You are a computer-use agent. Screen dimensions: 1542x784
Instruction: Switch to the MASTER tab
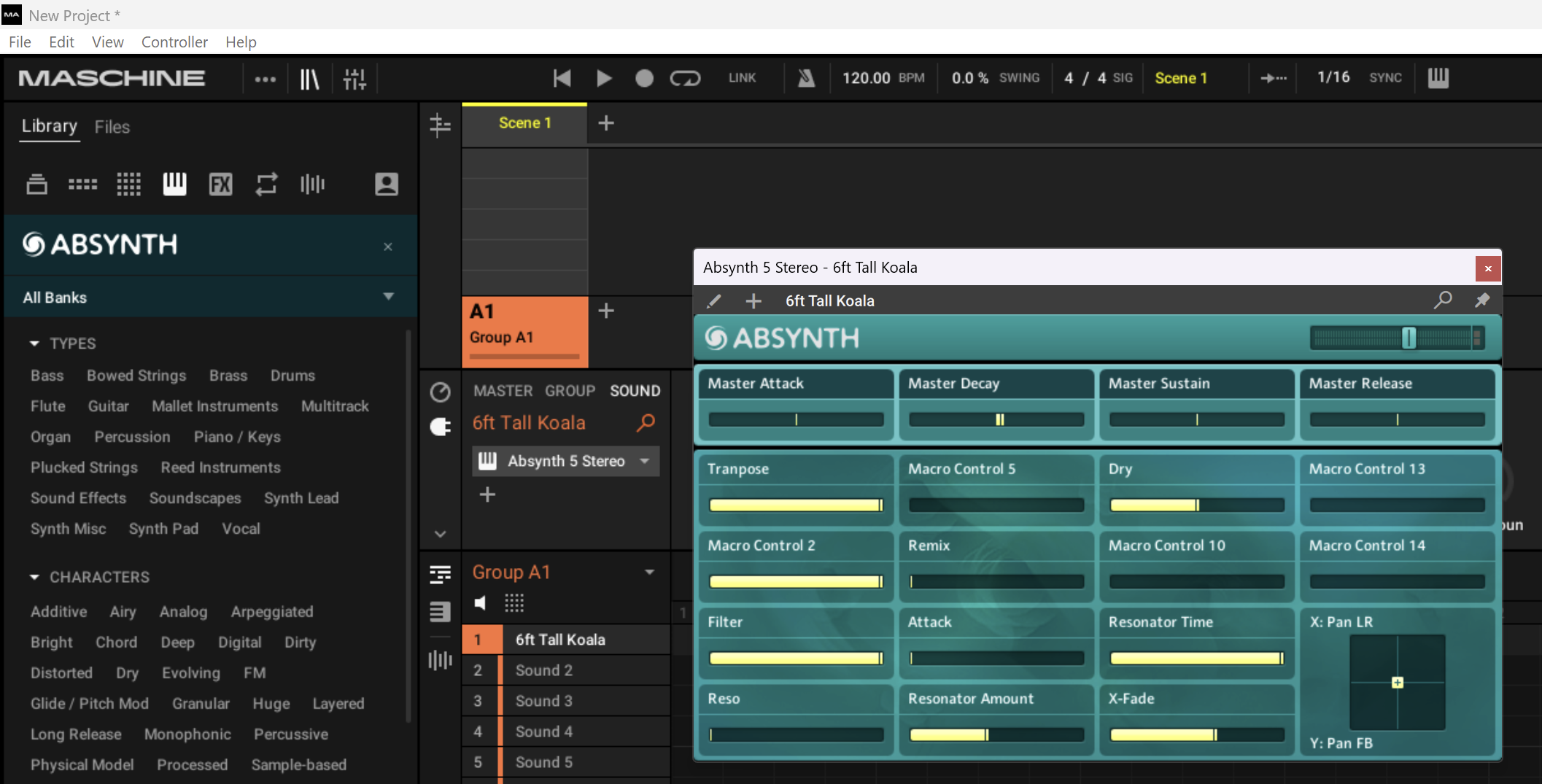(x=503, y=391)
